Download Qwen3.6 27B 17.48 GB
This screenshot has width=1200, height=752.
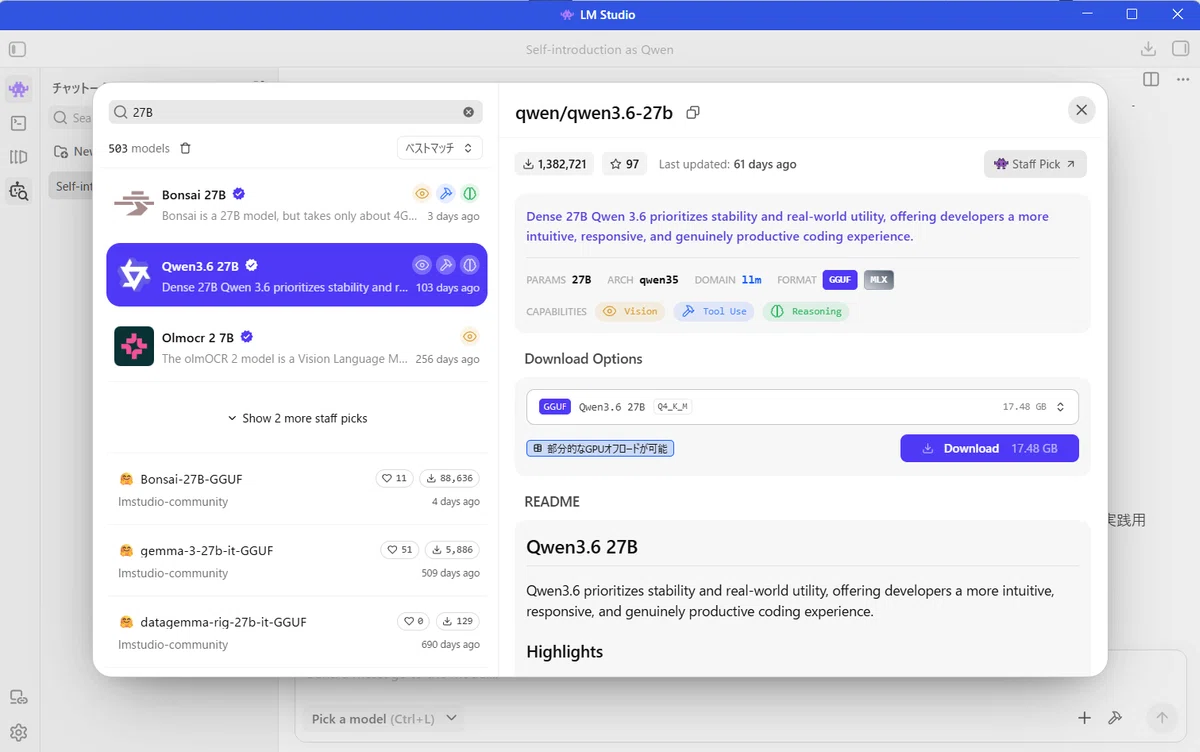click(989, 448)
